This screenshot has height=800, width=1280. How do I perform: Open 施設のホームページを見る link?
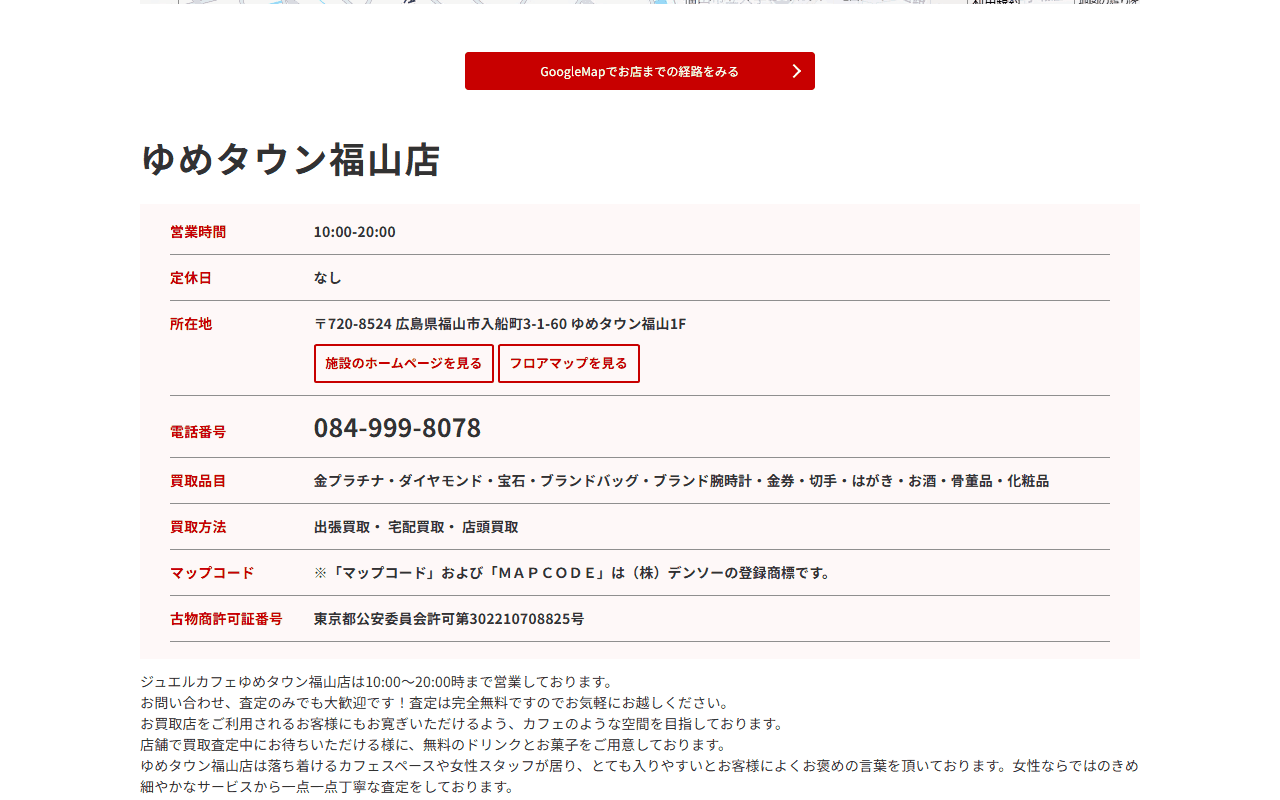(404, 363)
